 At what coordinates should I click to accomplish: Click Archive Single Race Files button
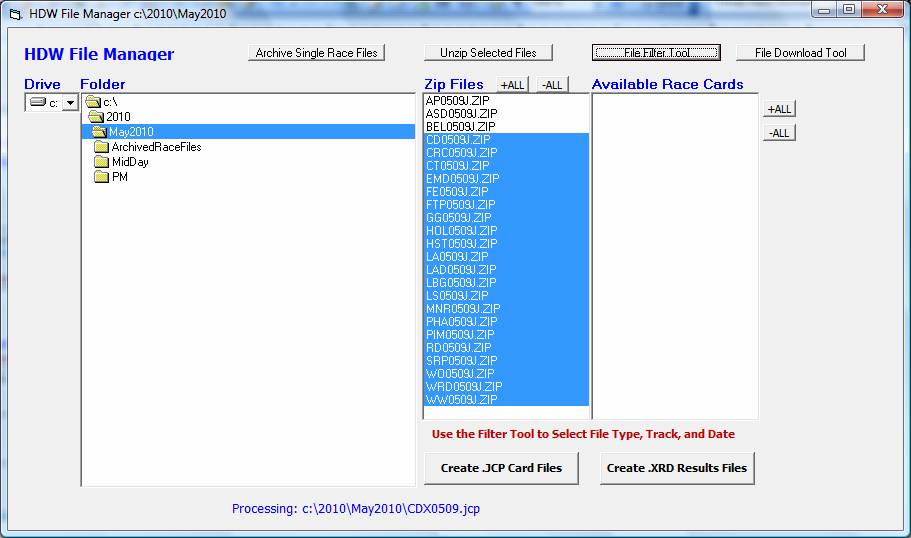[x=316, y=53]
